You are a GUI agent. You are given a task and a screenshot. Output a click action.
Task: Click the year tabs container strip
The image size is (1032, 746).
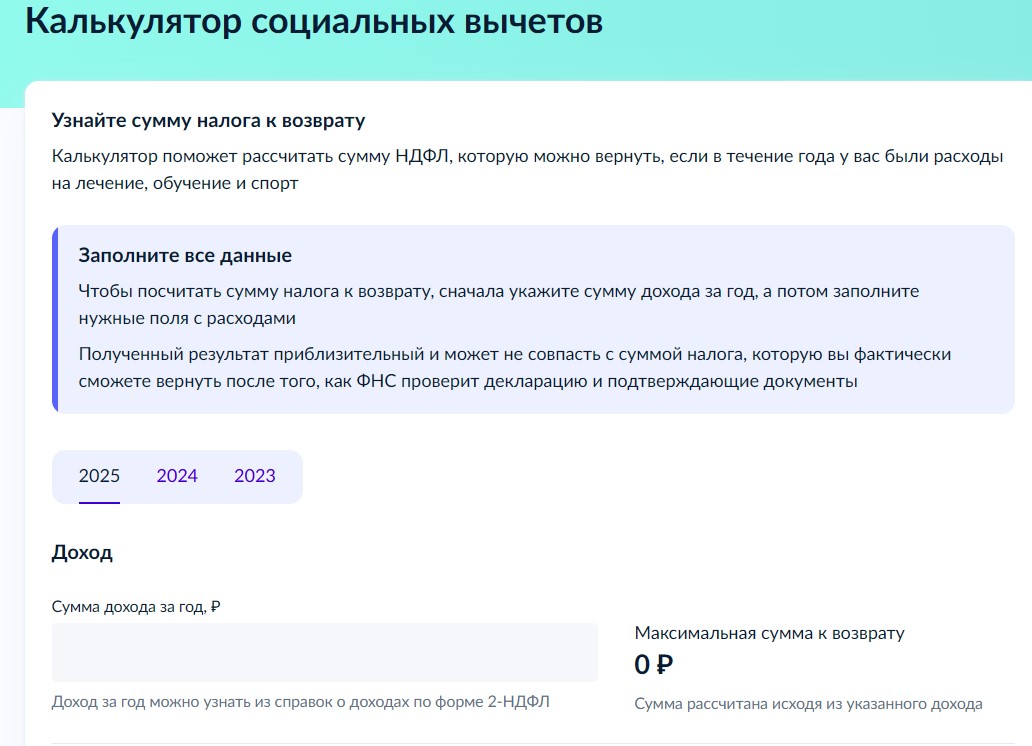tap(176, 476)
